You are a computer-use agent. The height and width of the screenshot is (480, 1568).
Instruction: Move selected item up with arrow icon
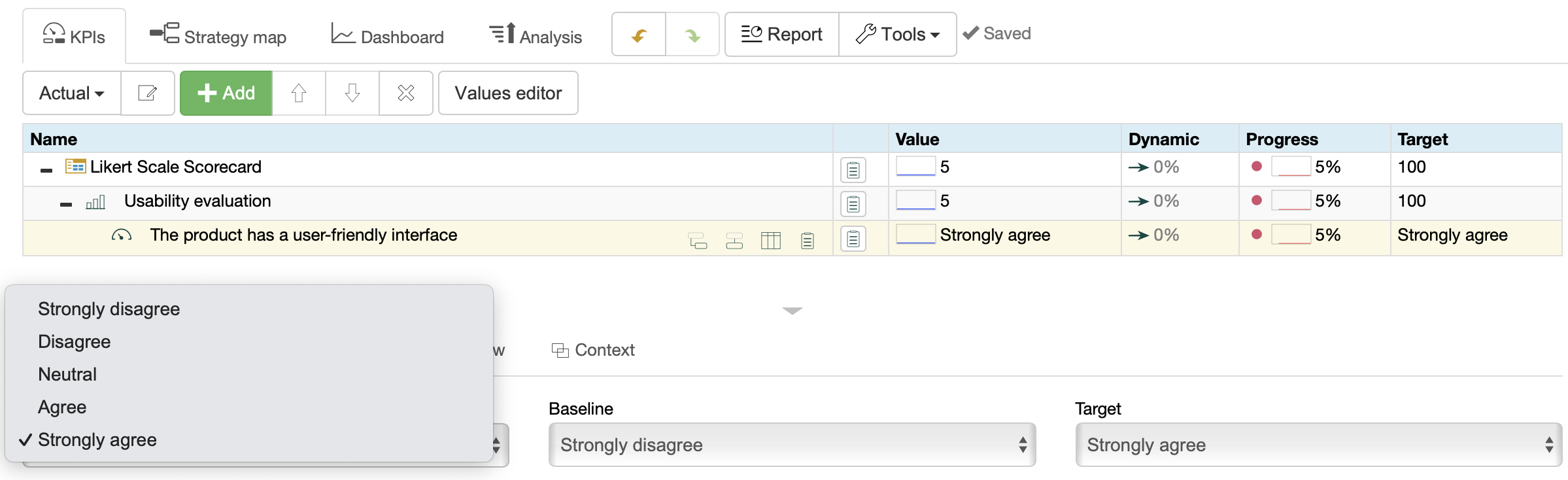(x=299, y=93)
